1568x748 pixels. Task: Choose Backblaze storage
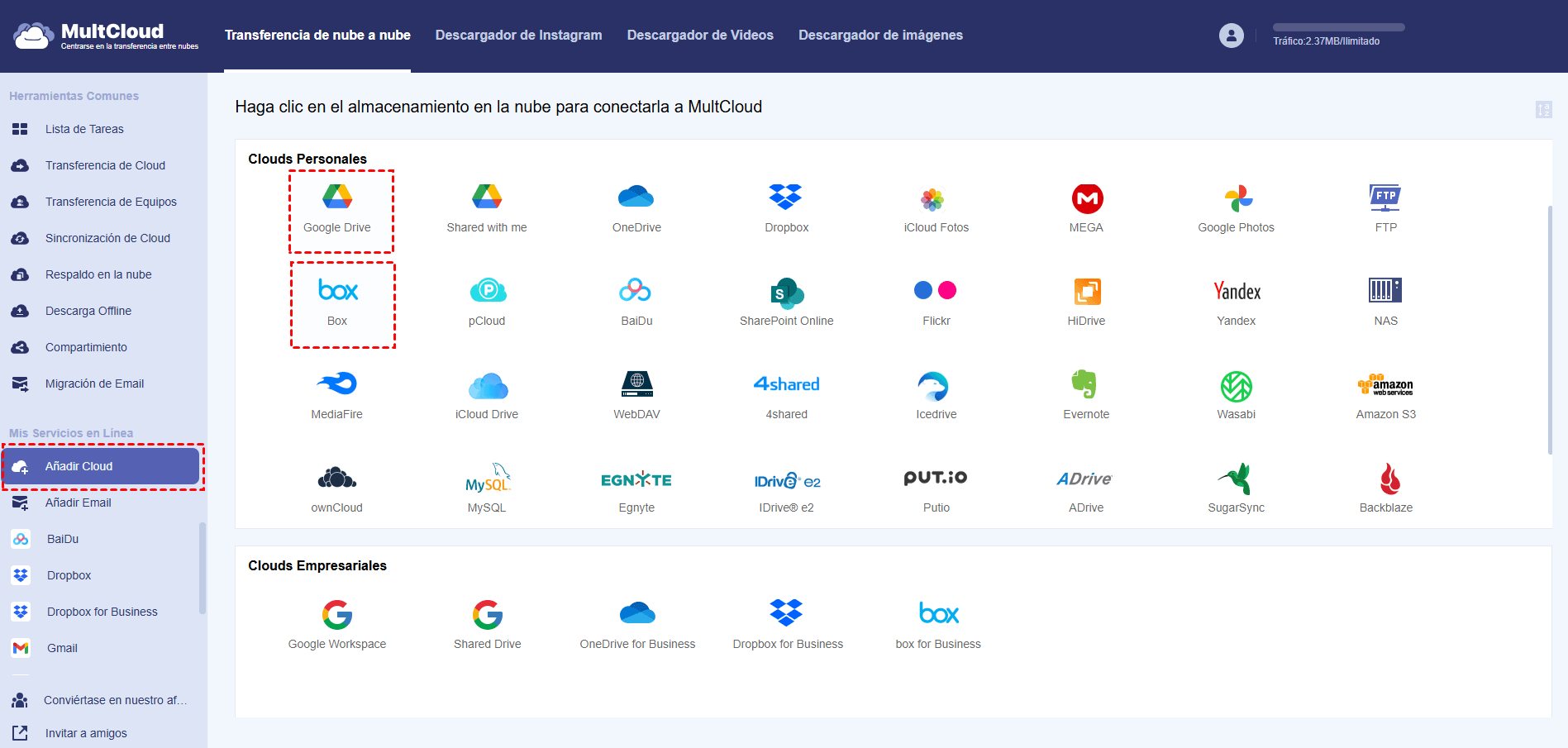(x=1386, y=489)
